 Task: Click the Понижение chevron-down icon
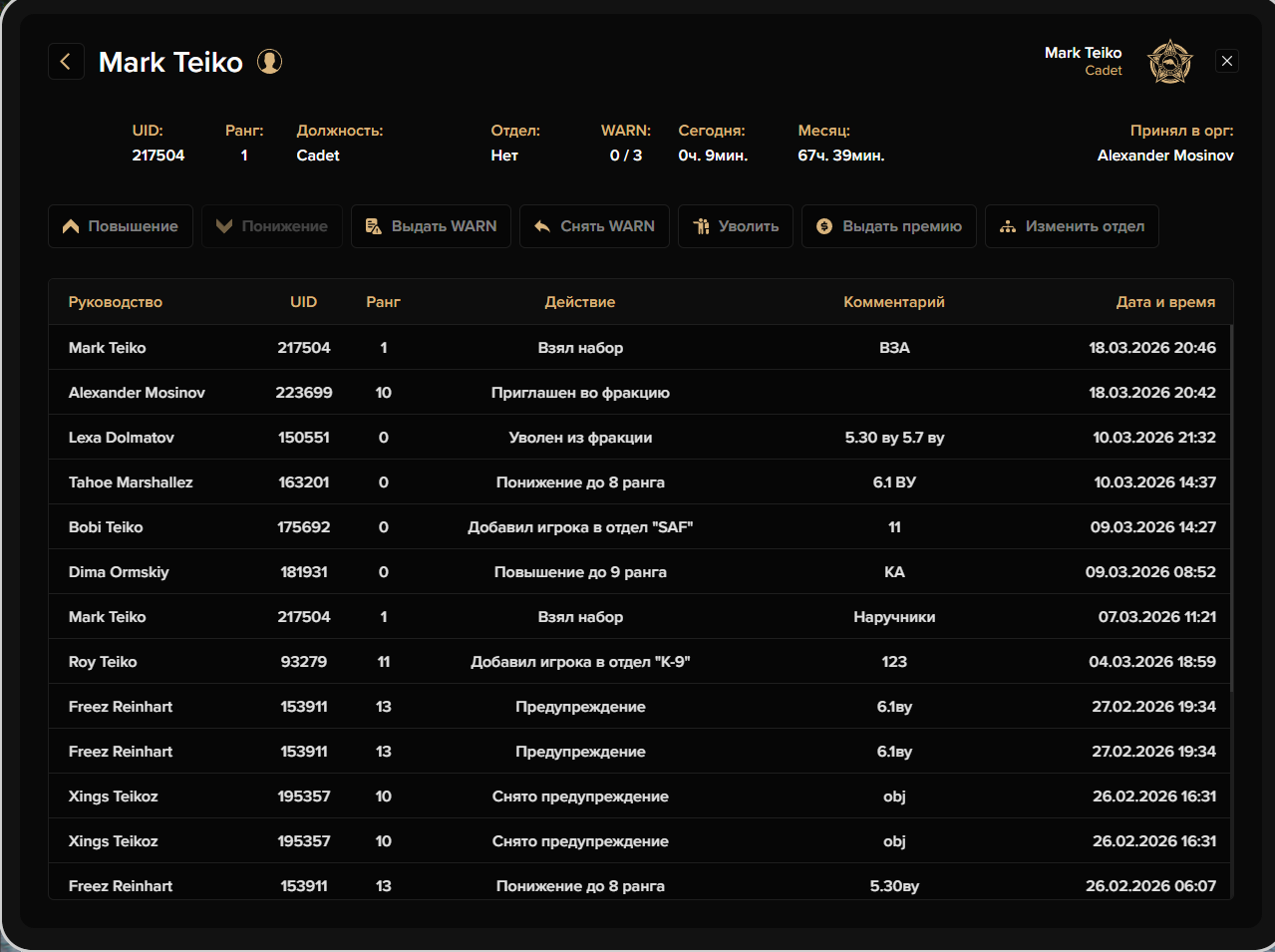point(224,226)
